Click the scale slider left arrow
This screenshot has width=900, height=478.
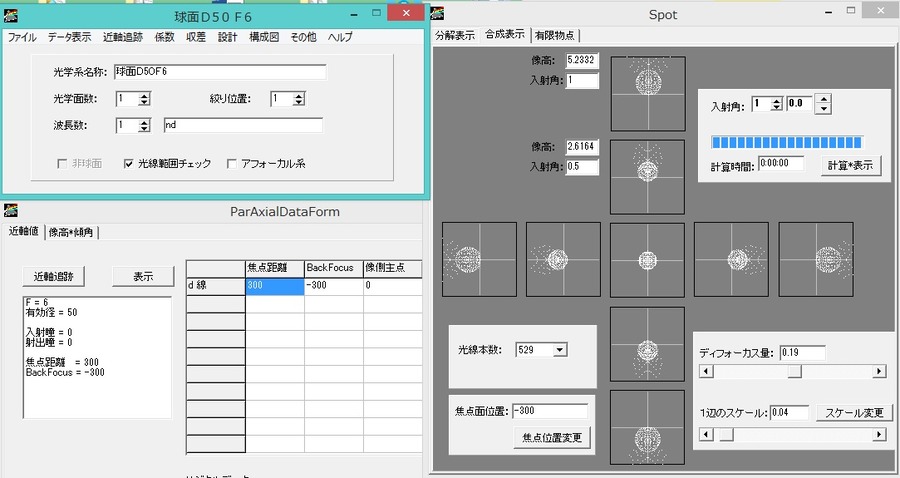click(x=707, y=435)
